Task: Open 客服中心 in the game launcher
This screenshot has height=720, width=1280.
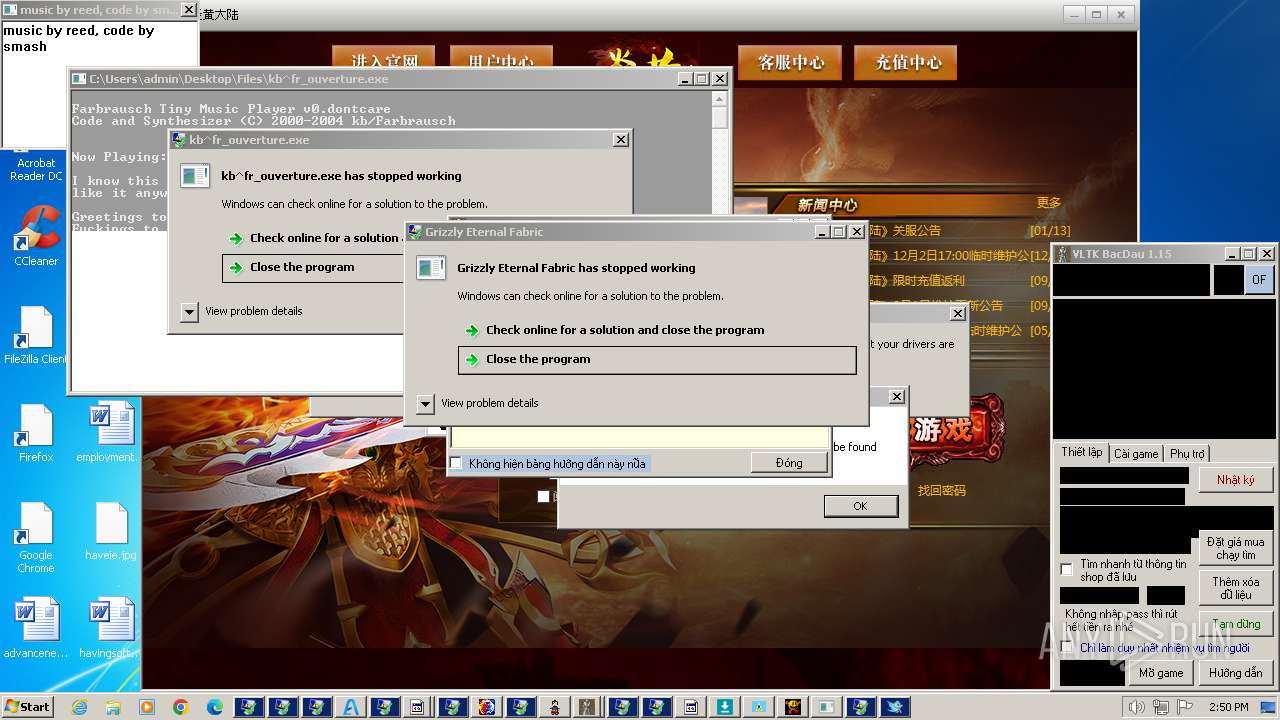Action: click(790, 62)
